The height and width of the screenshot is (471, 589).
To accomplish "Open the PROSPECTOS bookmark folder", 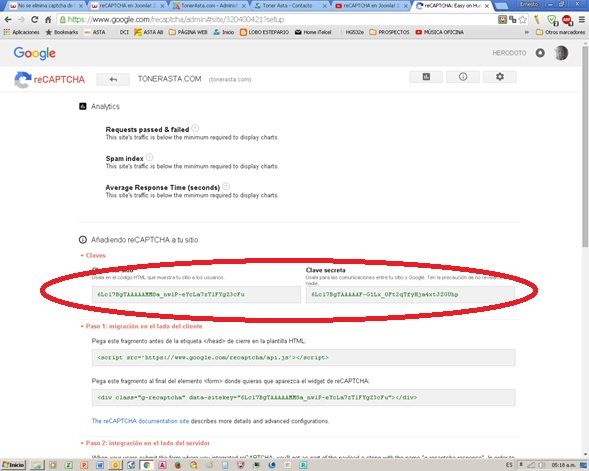I will click(390, 32).
